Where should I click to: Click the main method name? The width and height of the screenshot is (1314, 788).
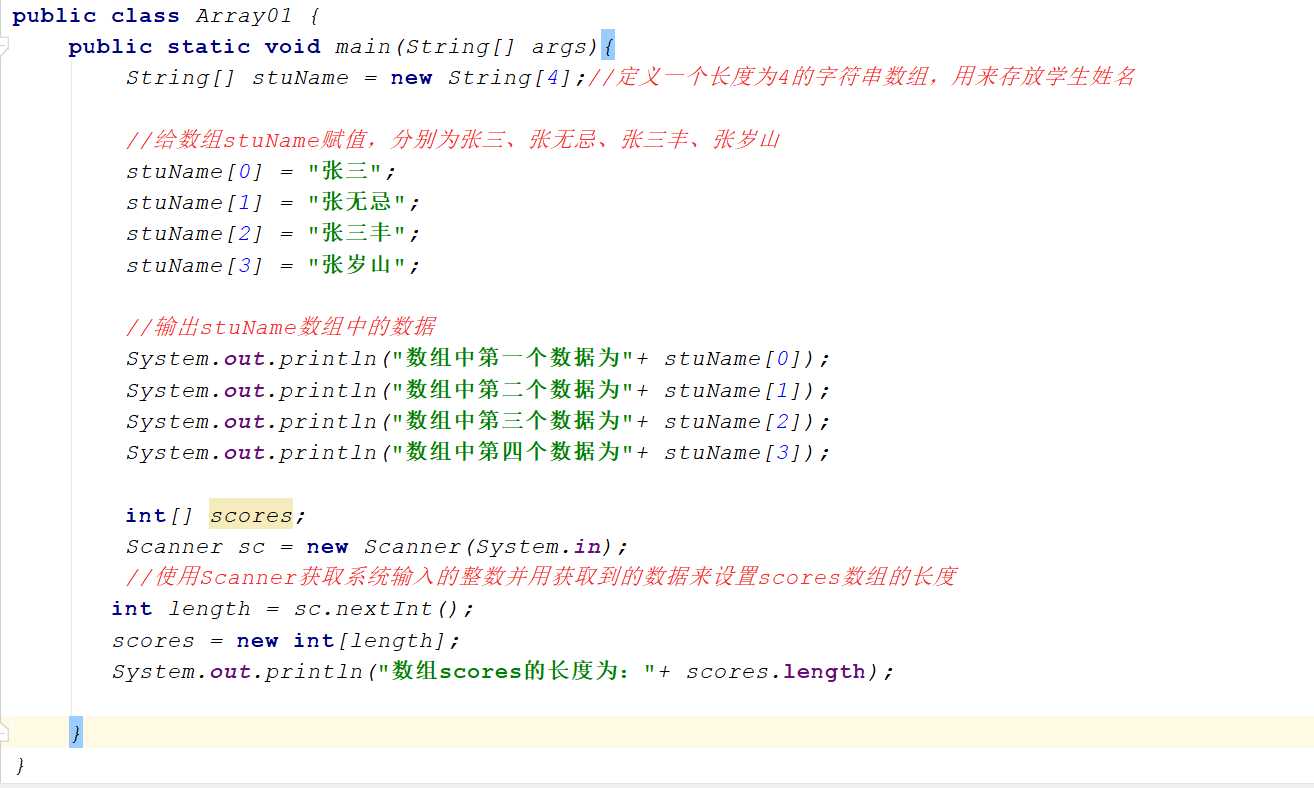pyautogui.click(x=363, y=47)
